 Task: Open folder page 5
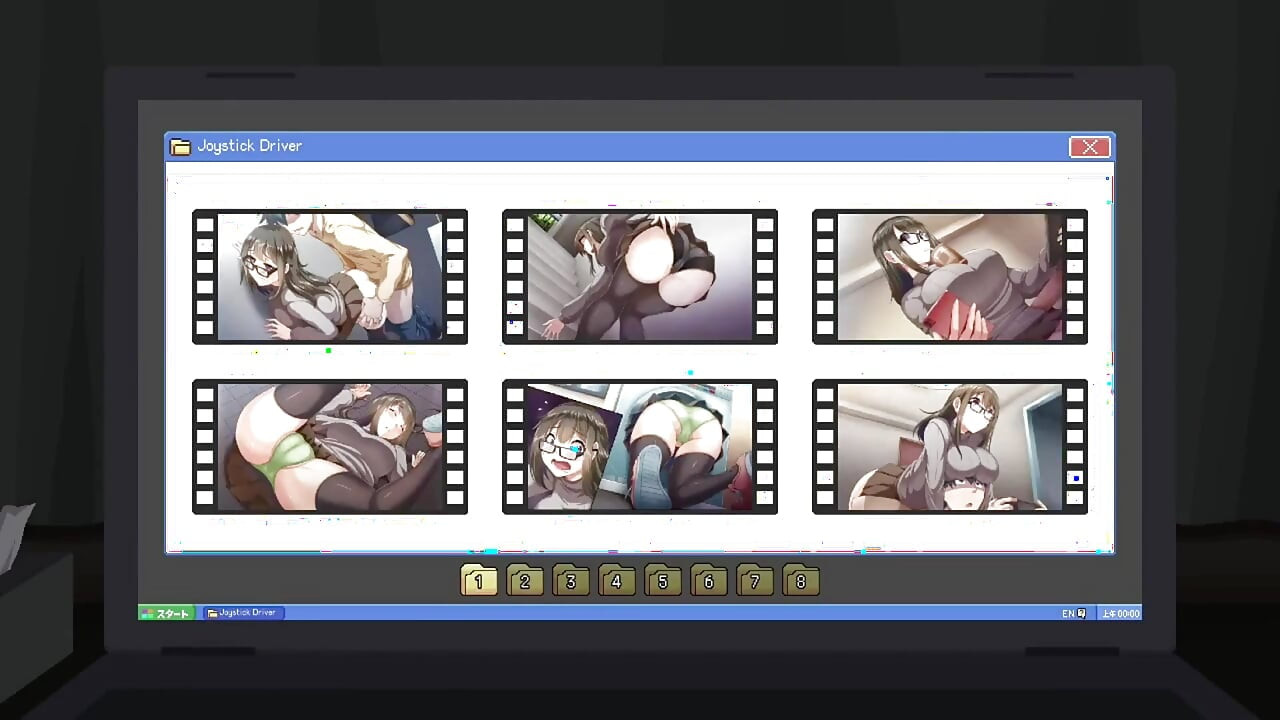click(x=662, y=580)
